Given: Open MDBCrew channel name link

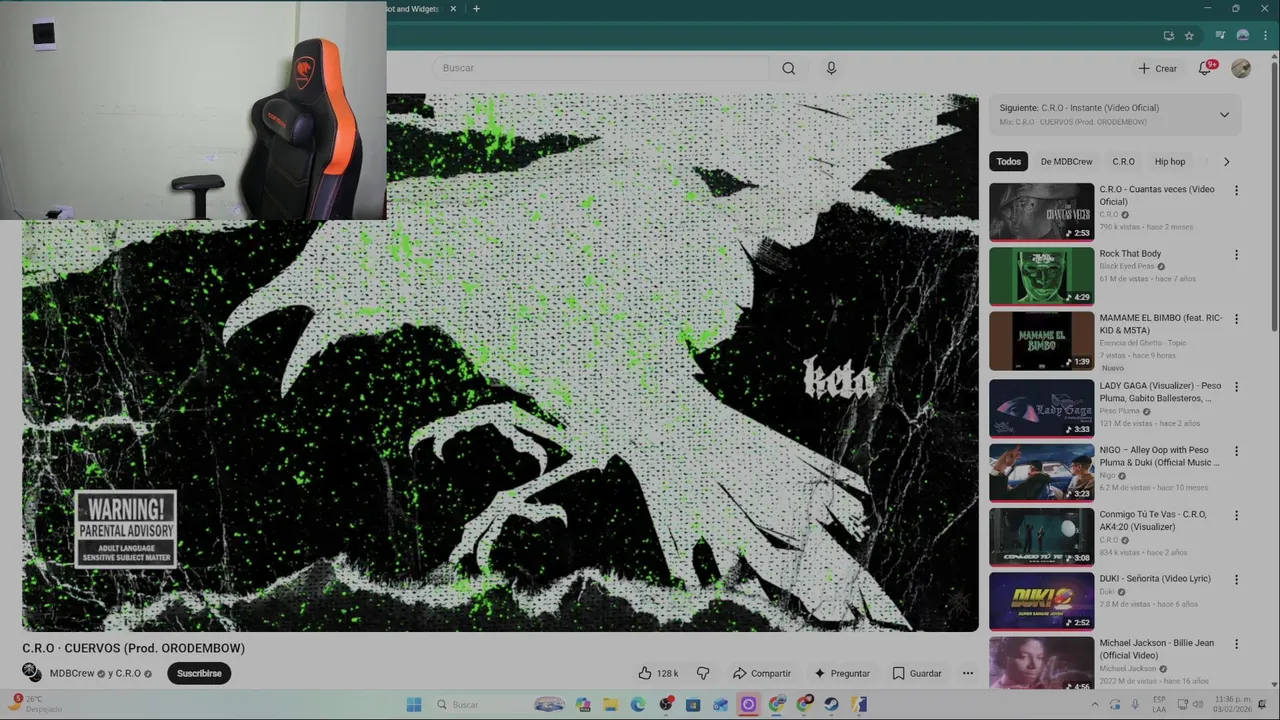Looking at the screenshot, I should [x=72, y=673].
